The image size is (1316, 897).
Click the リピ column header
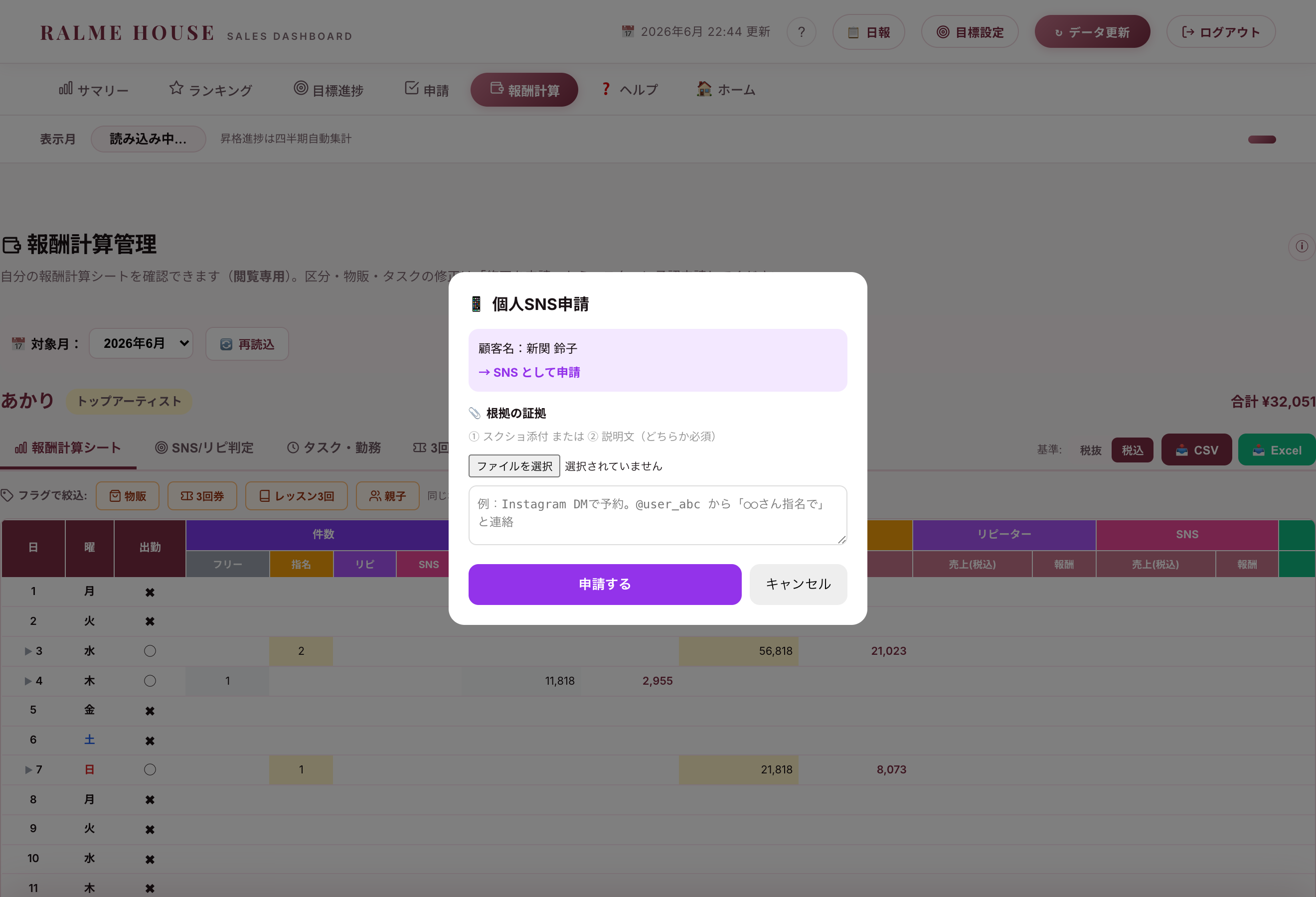365,564
